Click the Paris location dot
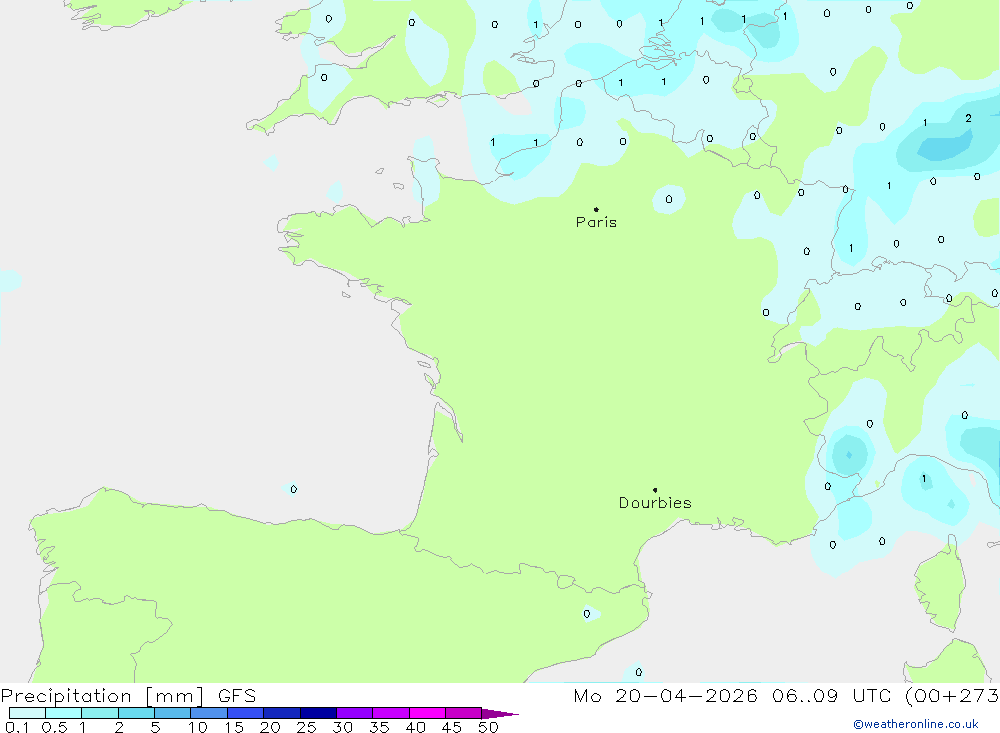Image resolution: width=1000 pixels, height=733 pixels. (596, 209)
